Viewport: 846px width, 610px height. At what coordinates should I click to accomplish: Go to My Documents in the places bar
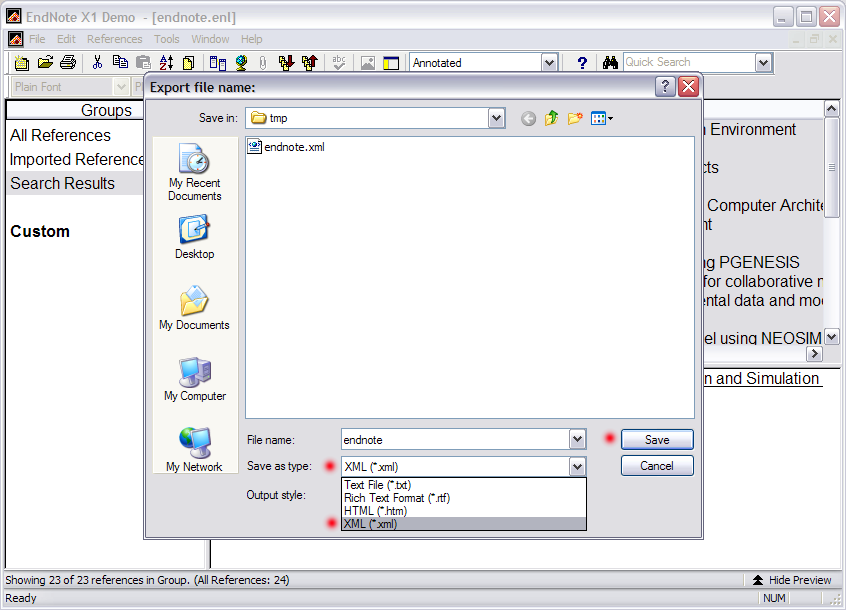click(194, 308)
